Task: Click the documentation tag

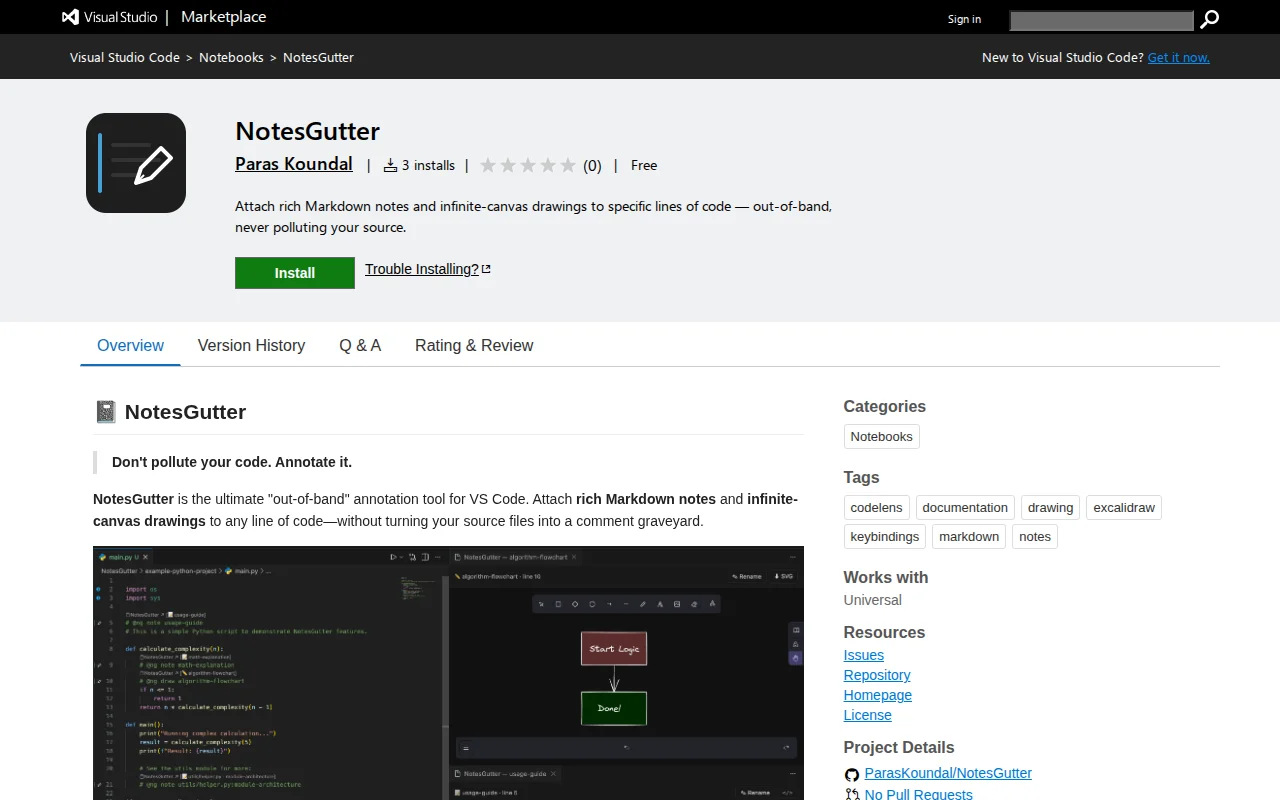Action: pos(965,508)
